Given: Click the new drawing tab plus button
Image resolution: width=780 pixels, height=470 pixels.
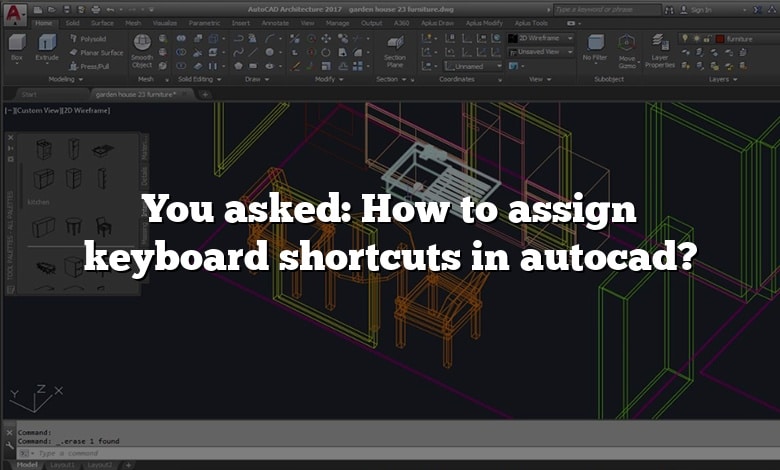Looking at the screenshot, I should [205, 94].
